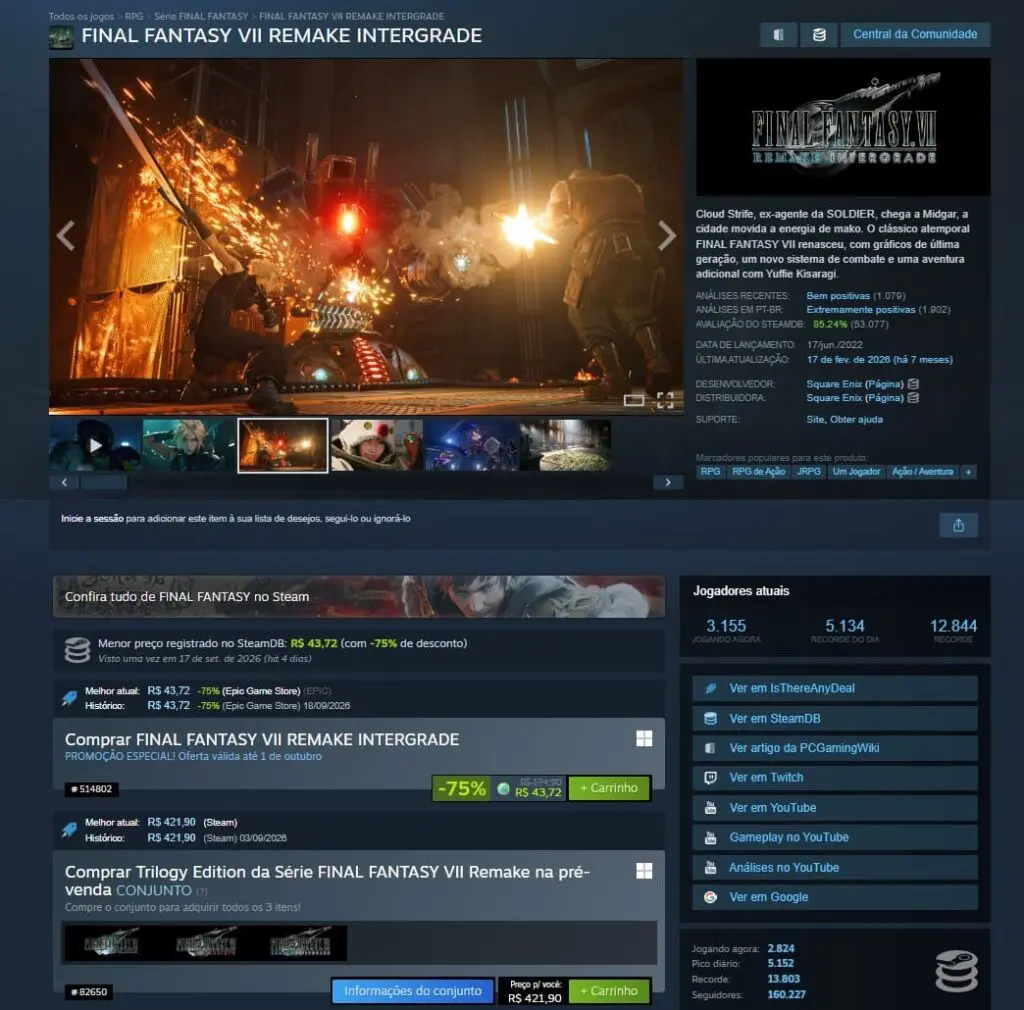Image resolution: width=1024 pixels, height=1010 pixels.
Task: Click the 82650 bundle ID badge
Action: [89, 992]
